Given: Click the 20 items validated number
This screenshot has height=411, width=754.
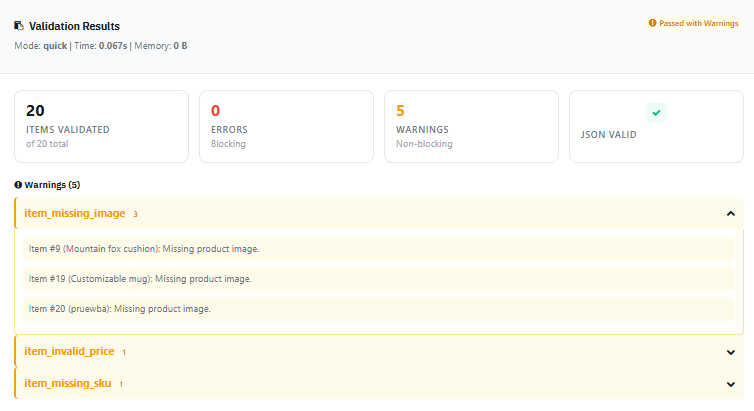Looking at the screenshot, I should point(35,111).
